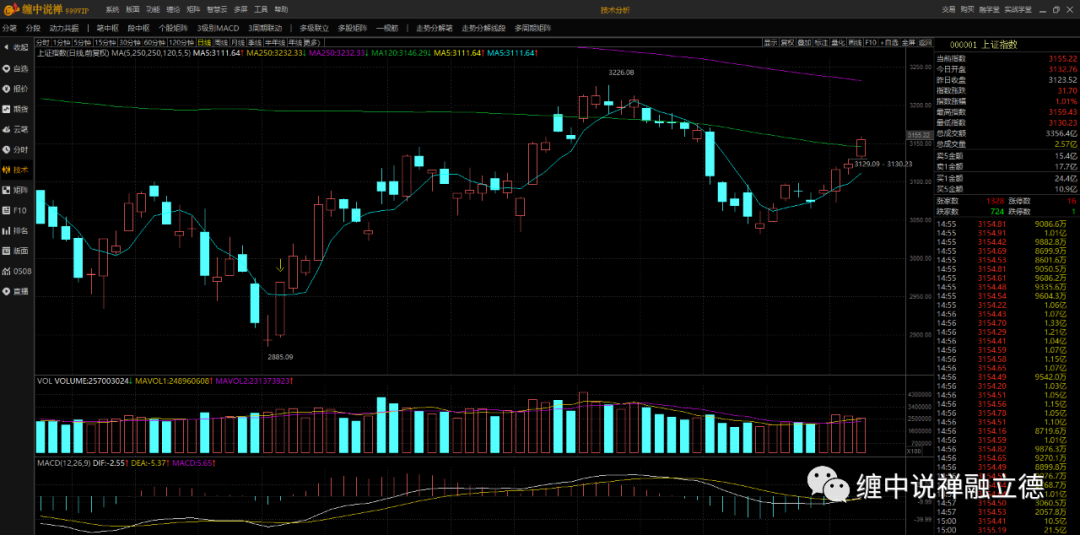Image resolution: width=1080 pixels, height=535 pixels.
Task: Click 交易 in the title bar
Action: 948,10
